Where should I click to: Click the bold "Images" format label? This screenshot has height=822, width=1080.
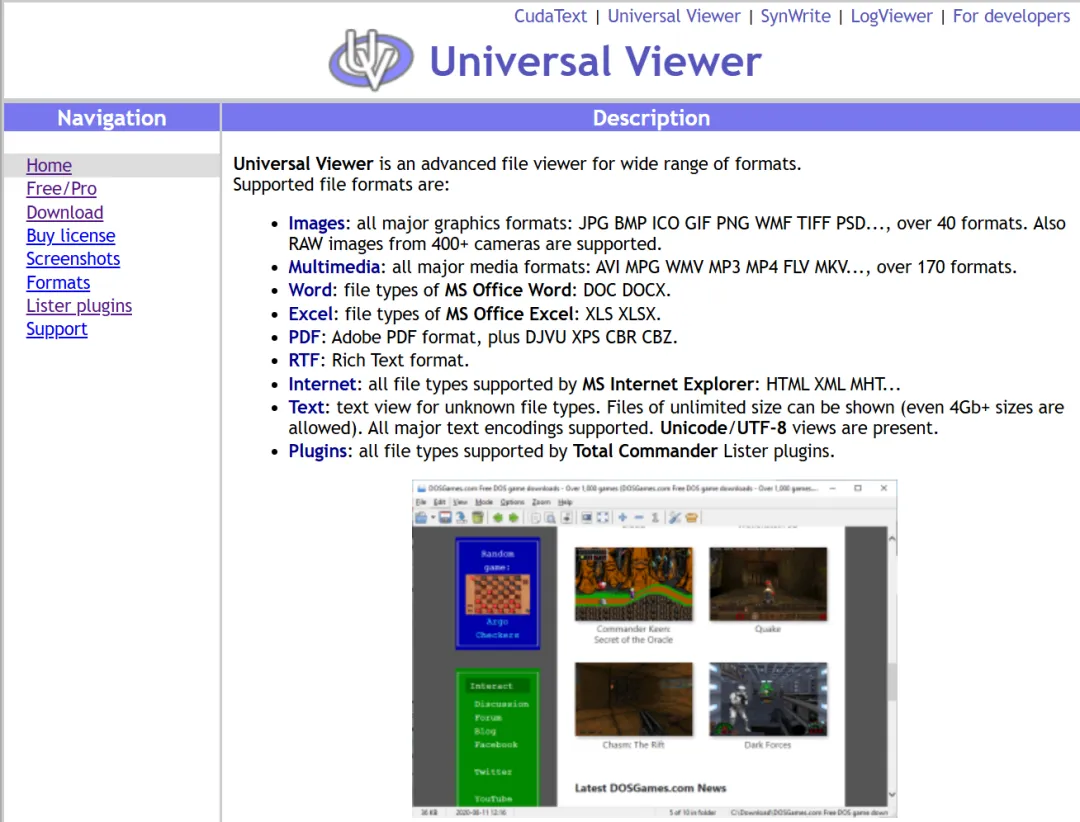coord(316,223)
